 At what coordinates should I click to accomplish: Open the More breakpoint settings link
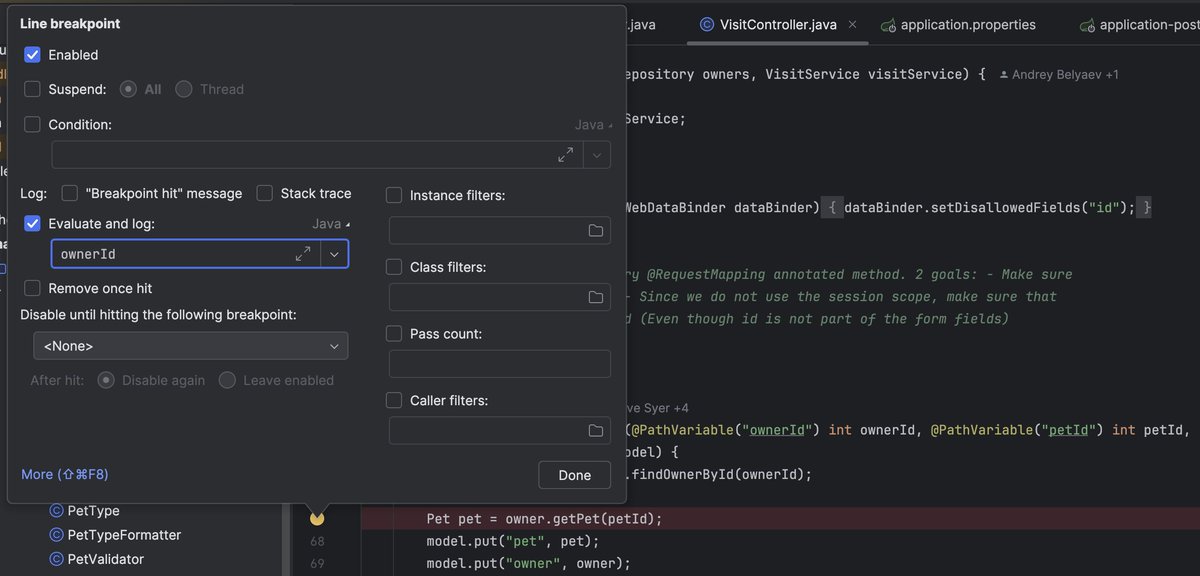pyautogui.click(x=65, y=474)
